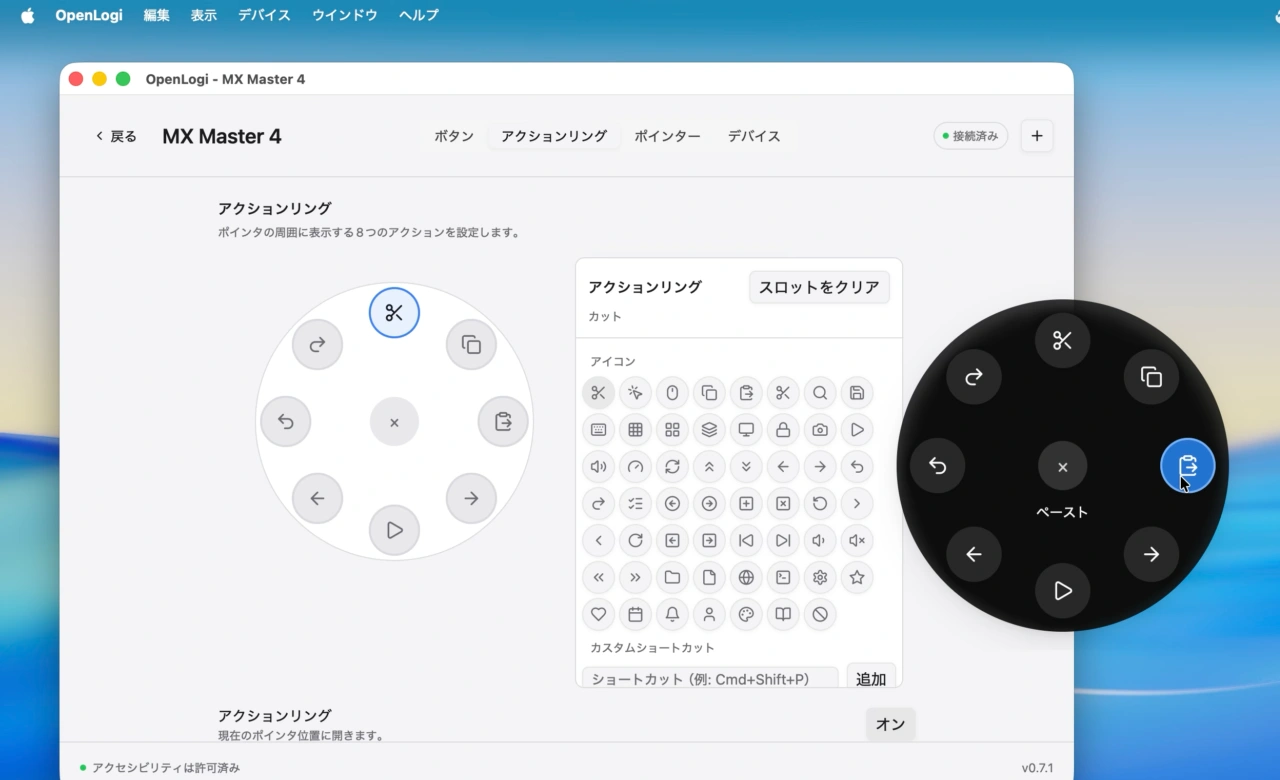Screen dimensions: 1280x780
Task: Open the 表示 menu in menu bar
Action: point(204,15)
